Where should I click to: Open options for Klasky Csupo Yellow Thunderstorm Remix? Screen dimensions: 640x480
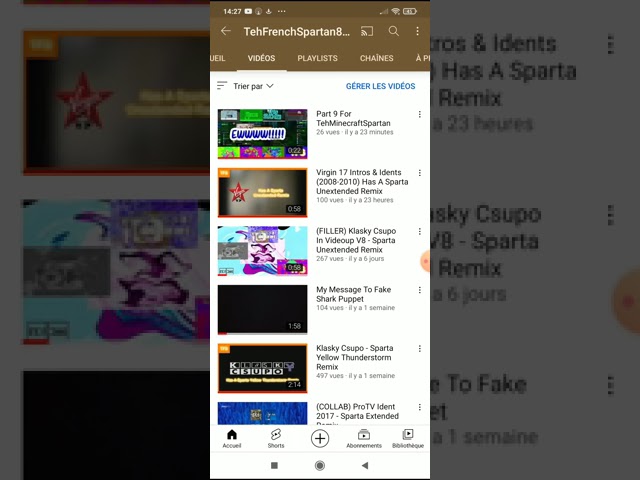420,349
